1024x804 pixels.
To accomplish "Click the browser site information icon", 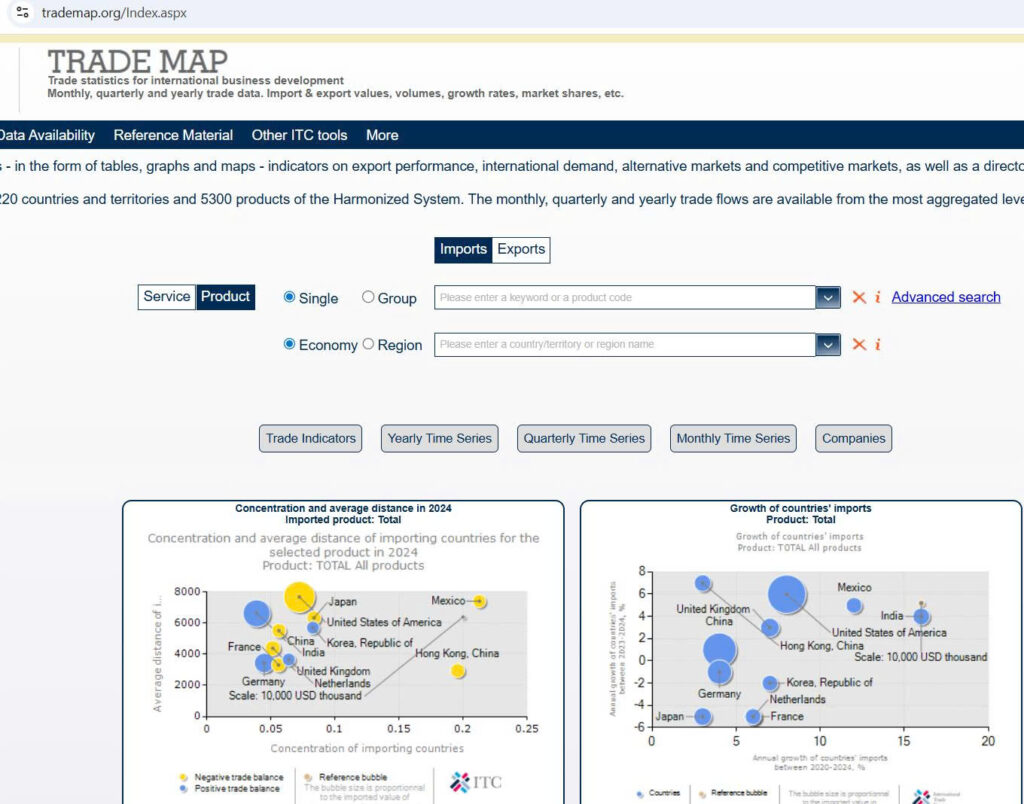I will pos(22,13).
